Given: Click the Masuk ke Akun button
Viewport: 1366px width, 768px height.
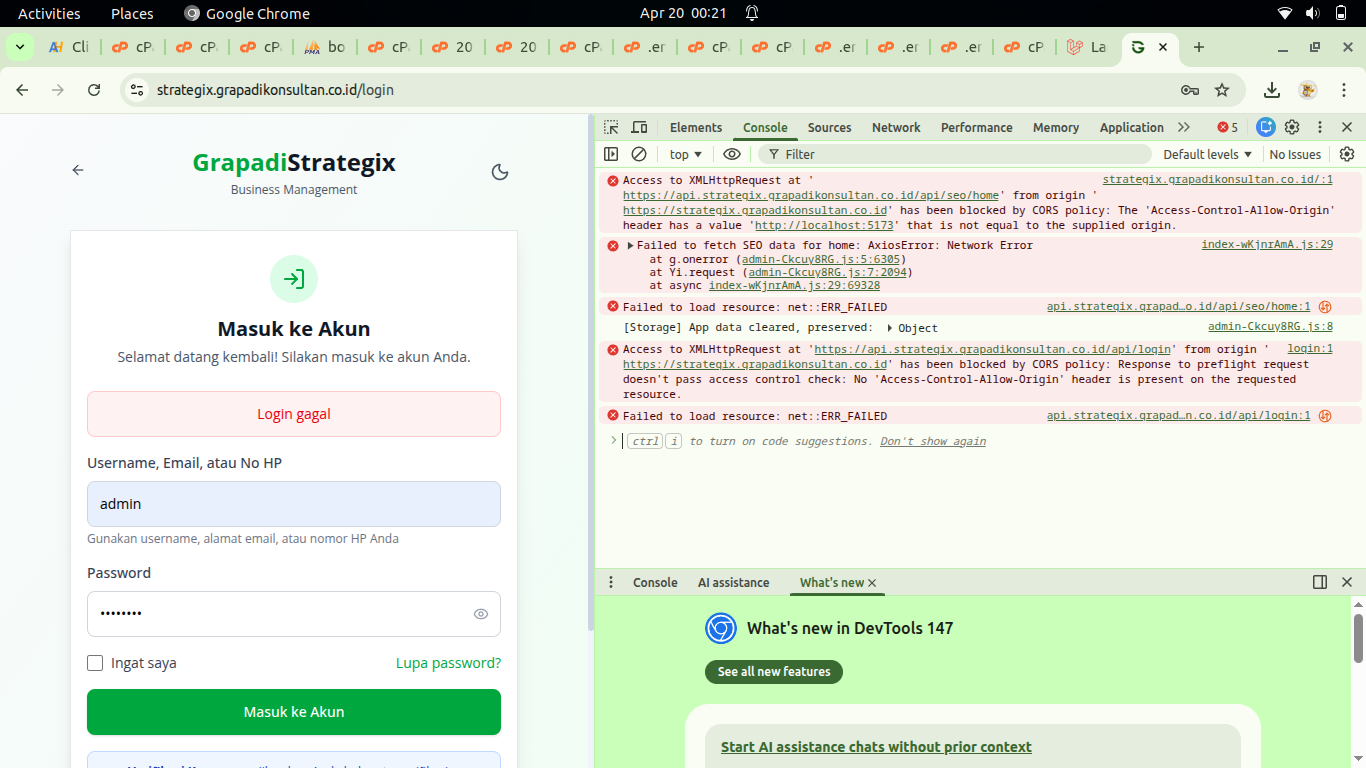Looking at the screenshot, I should 294,712.
